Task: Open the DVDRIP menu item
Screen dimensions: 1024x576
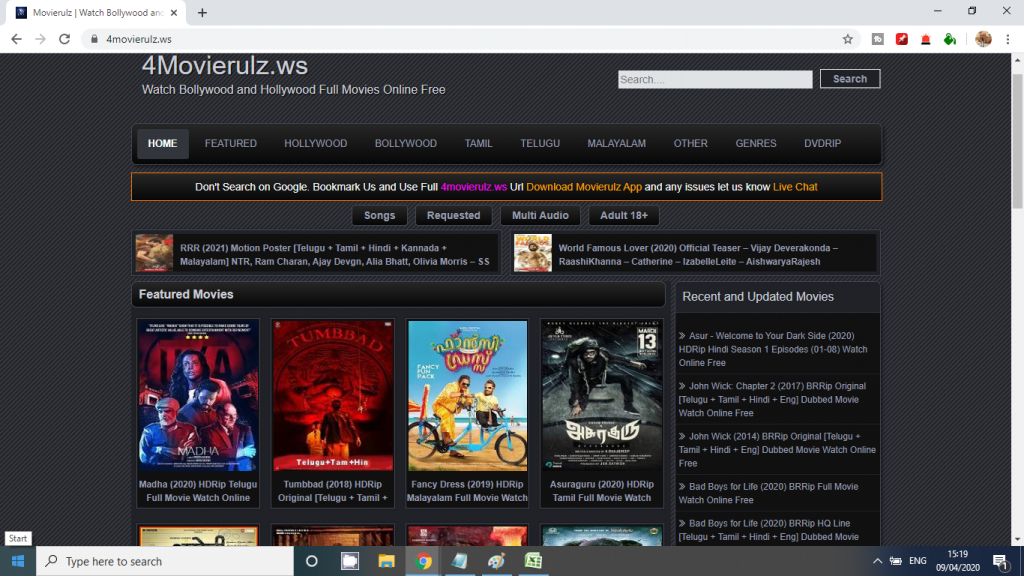Action: click(822, 144)
